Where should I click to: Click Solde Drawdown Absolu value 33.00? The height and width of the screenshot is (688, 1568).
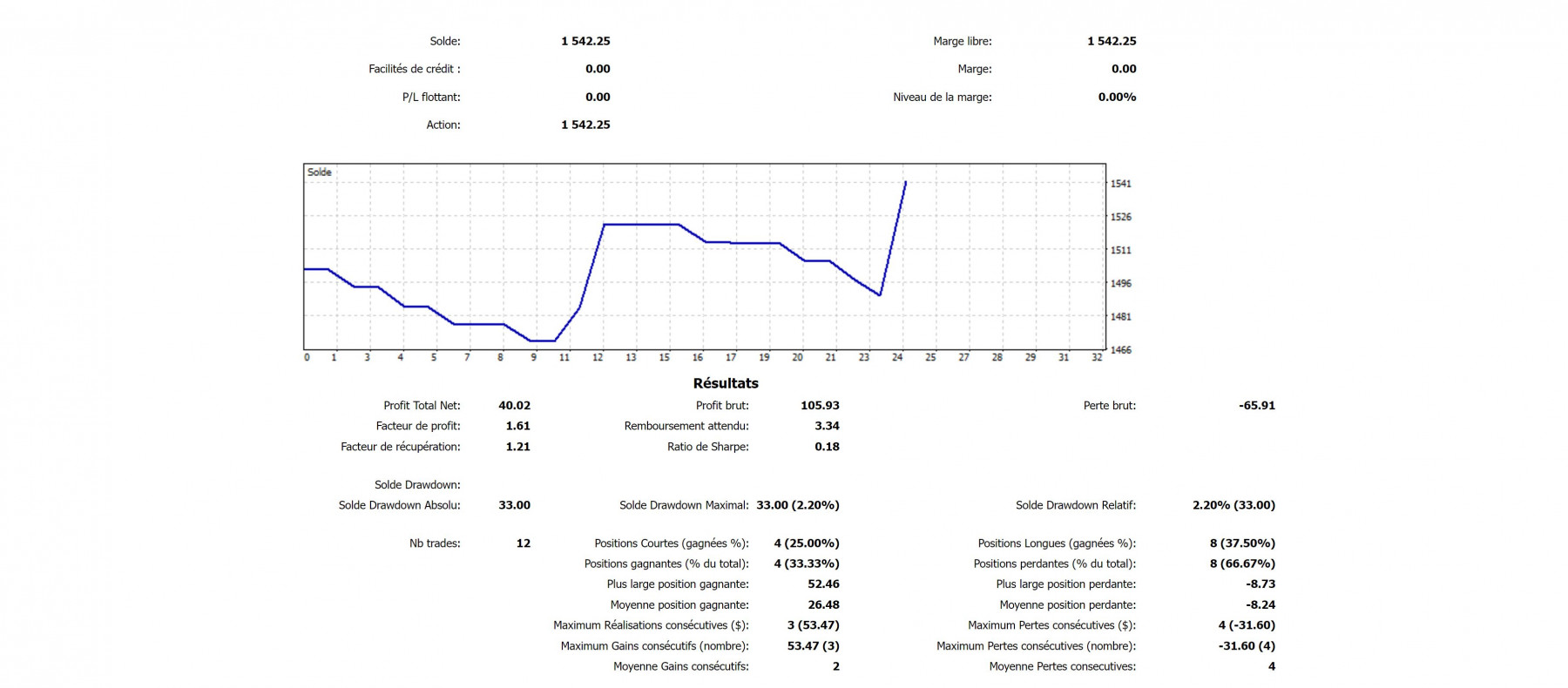pyautogui.click(x=514, y=505)
